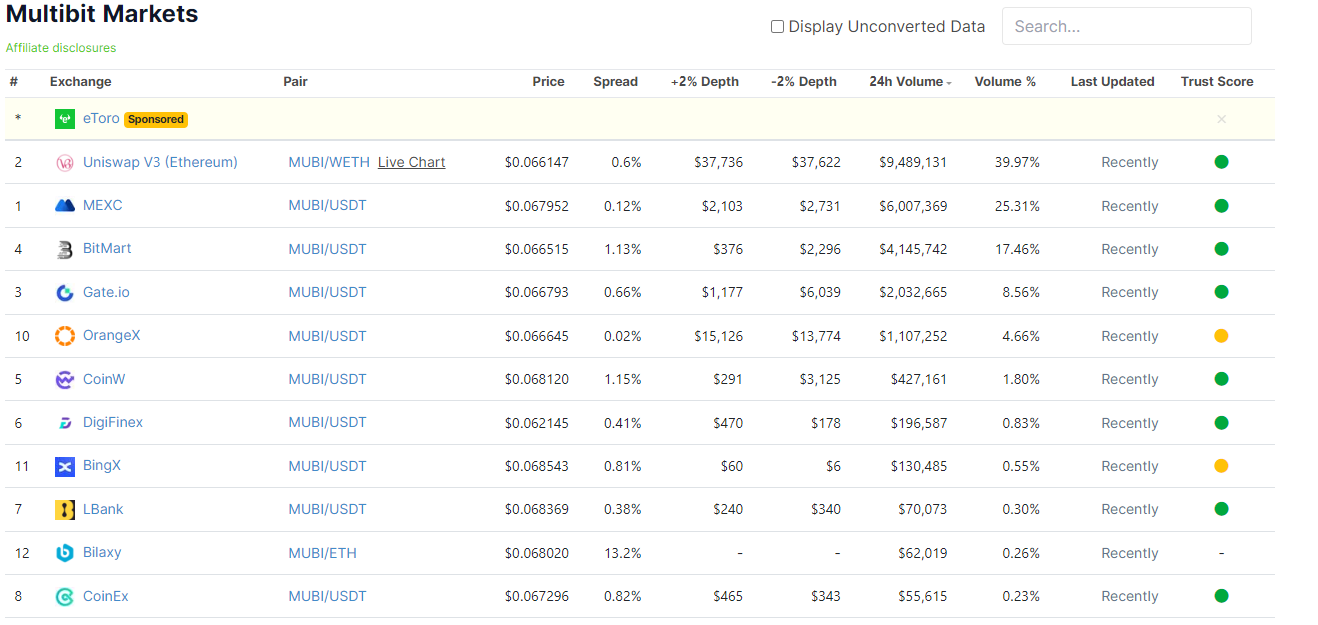Screen dimensions: 1318x625
Task: Open the BitMart exchange name link
Action: point(107,248)
